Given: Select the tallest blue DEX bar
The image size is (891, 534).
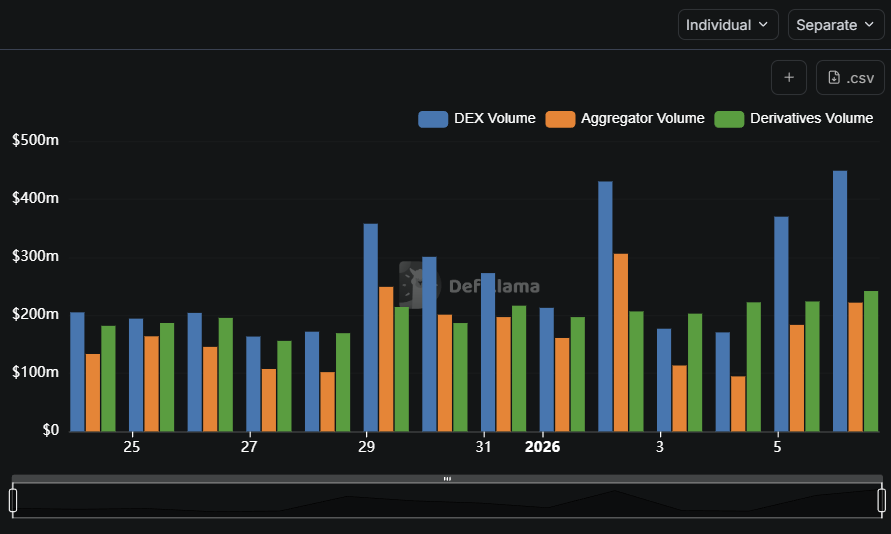Looking at the screenshot, I should 840,300.
